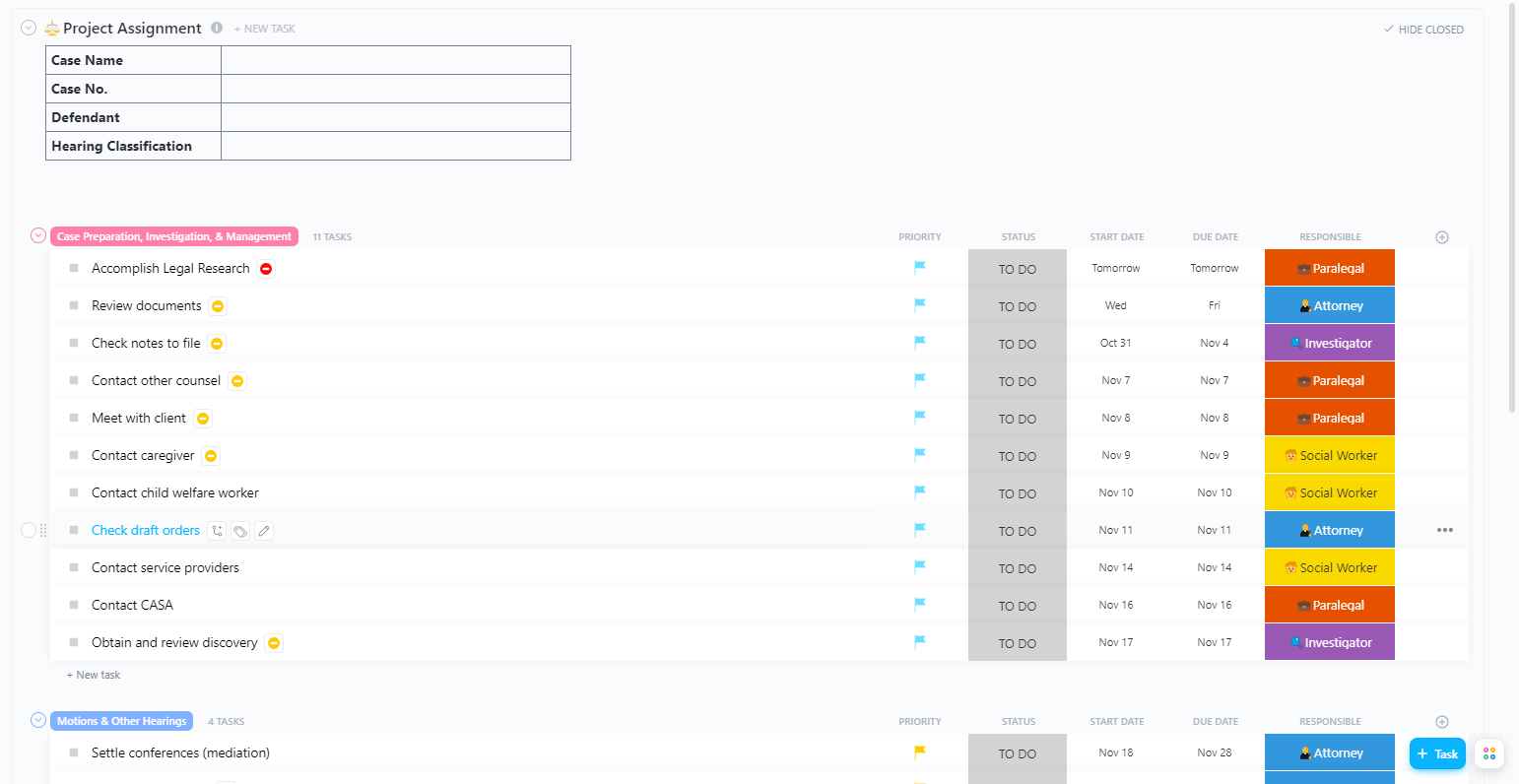Select the Check draft orders task circle

click(x=29, y=530)
